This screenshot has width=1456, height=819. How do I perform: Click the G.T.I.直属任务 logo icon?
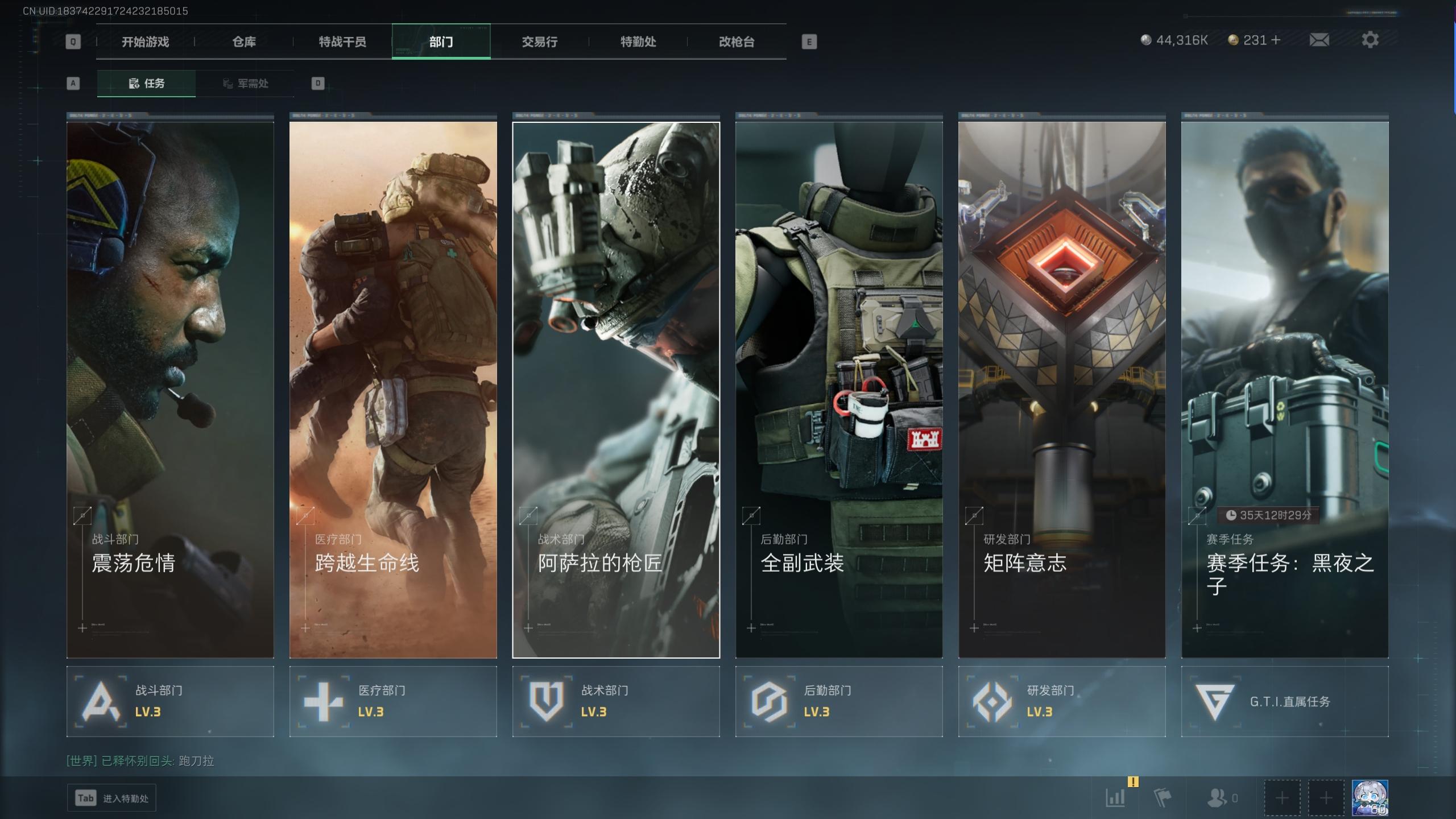pos(1214,701)
